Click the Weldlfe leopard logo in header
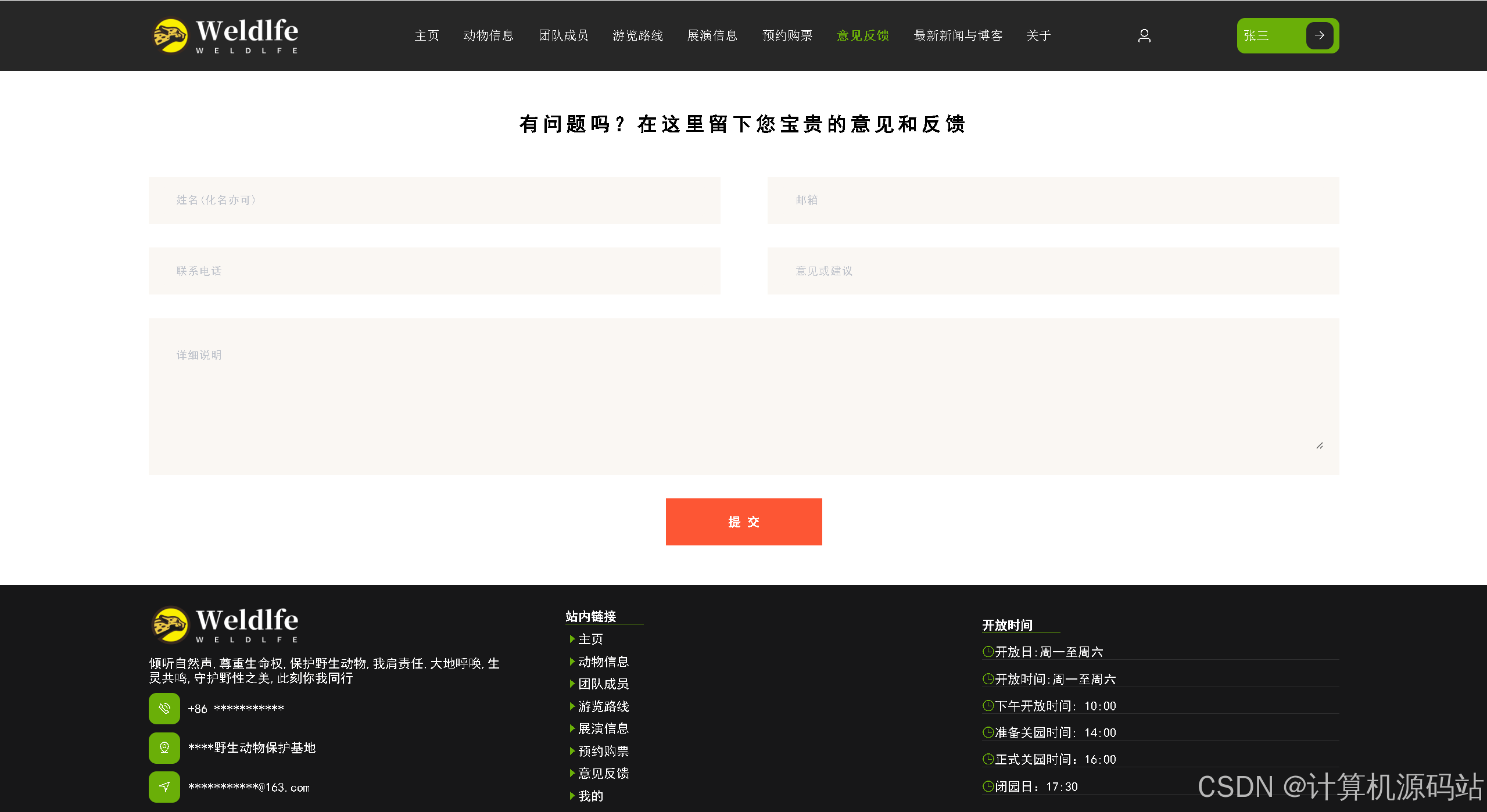Image resolution: width=1487 pixels, height=812 pixels. pyautogui.click(x=225, y=35)
